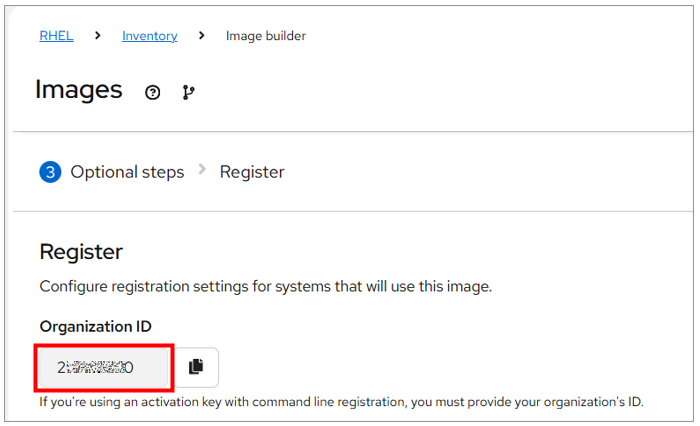Click the breadcrumb chevron after Inventory
Viewport: 700px width, 426px height.
tap(202, 36)
